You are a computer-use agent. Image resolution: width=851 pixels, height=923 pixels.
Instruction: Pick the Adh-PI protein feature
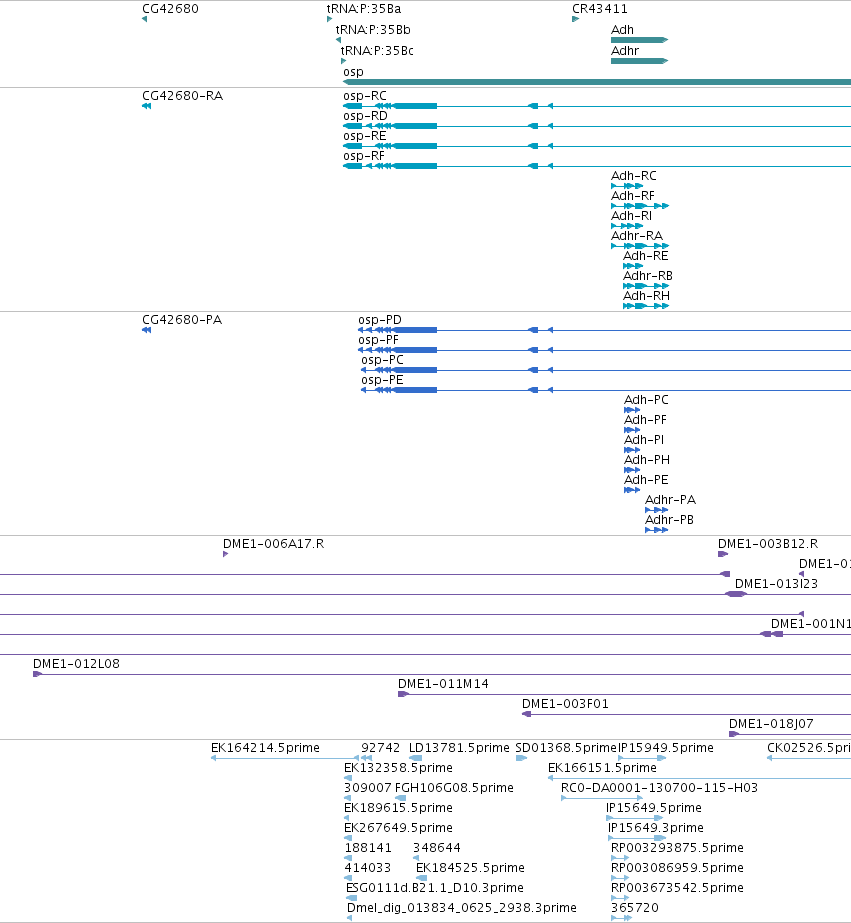pos(632,450)
